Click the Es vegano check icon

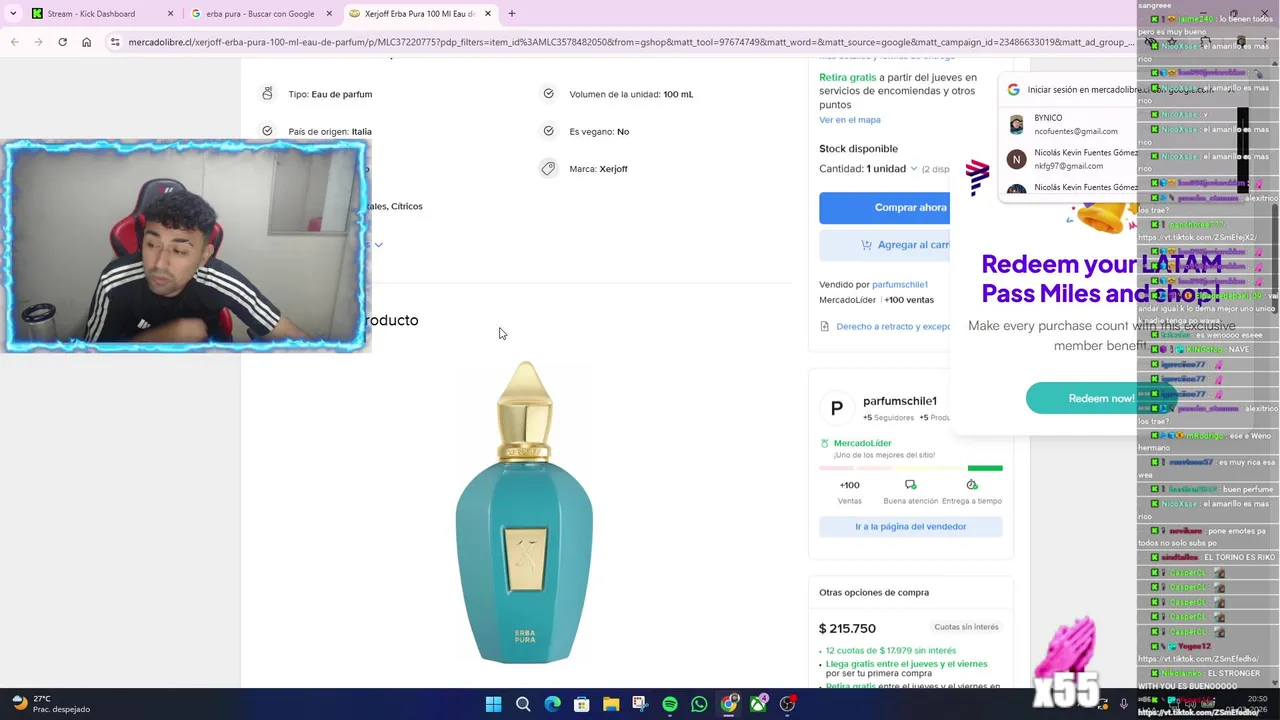point(548,131)
